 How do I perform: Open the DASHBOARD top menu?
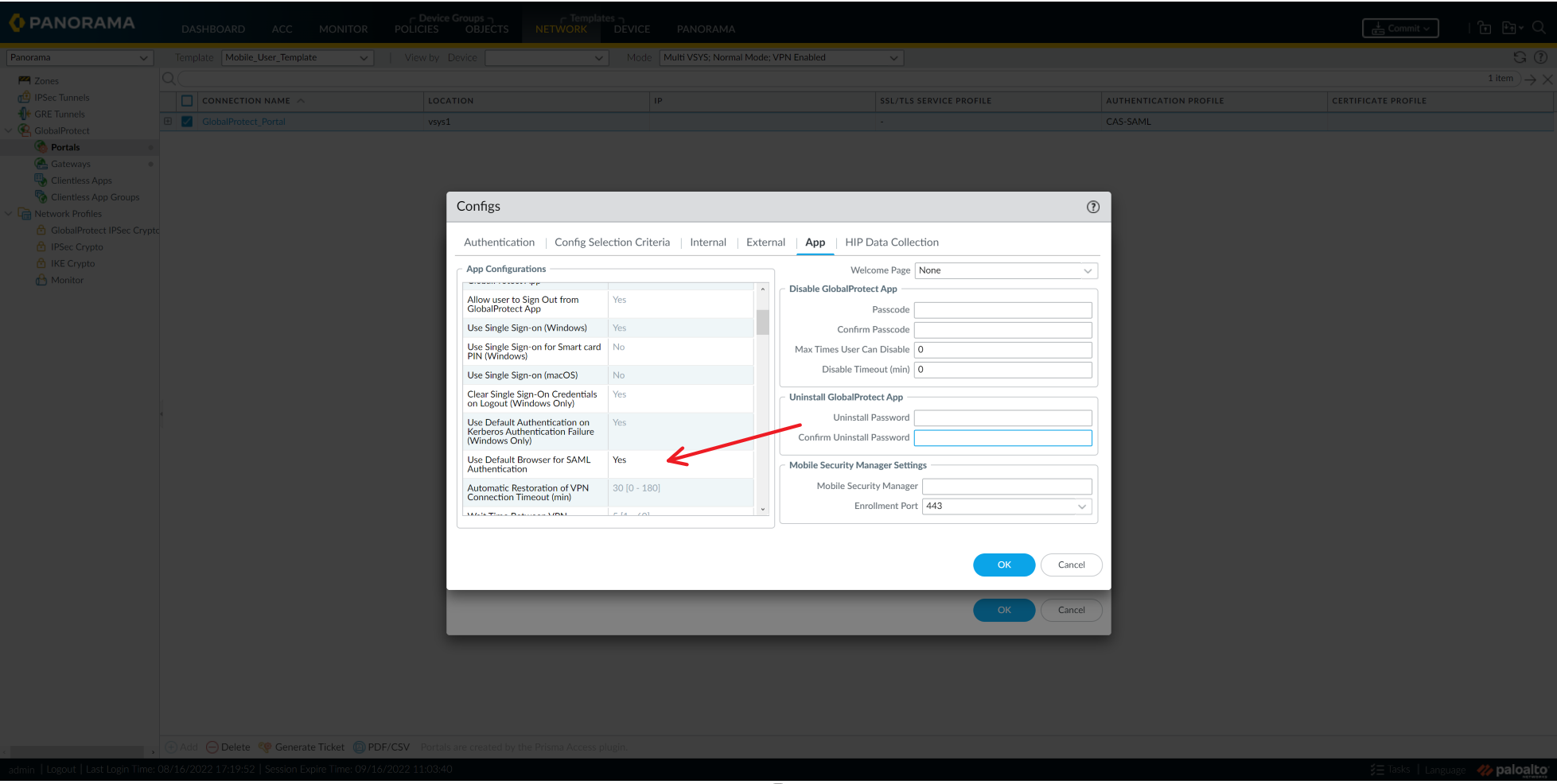(x=213, y=29)
